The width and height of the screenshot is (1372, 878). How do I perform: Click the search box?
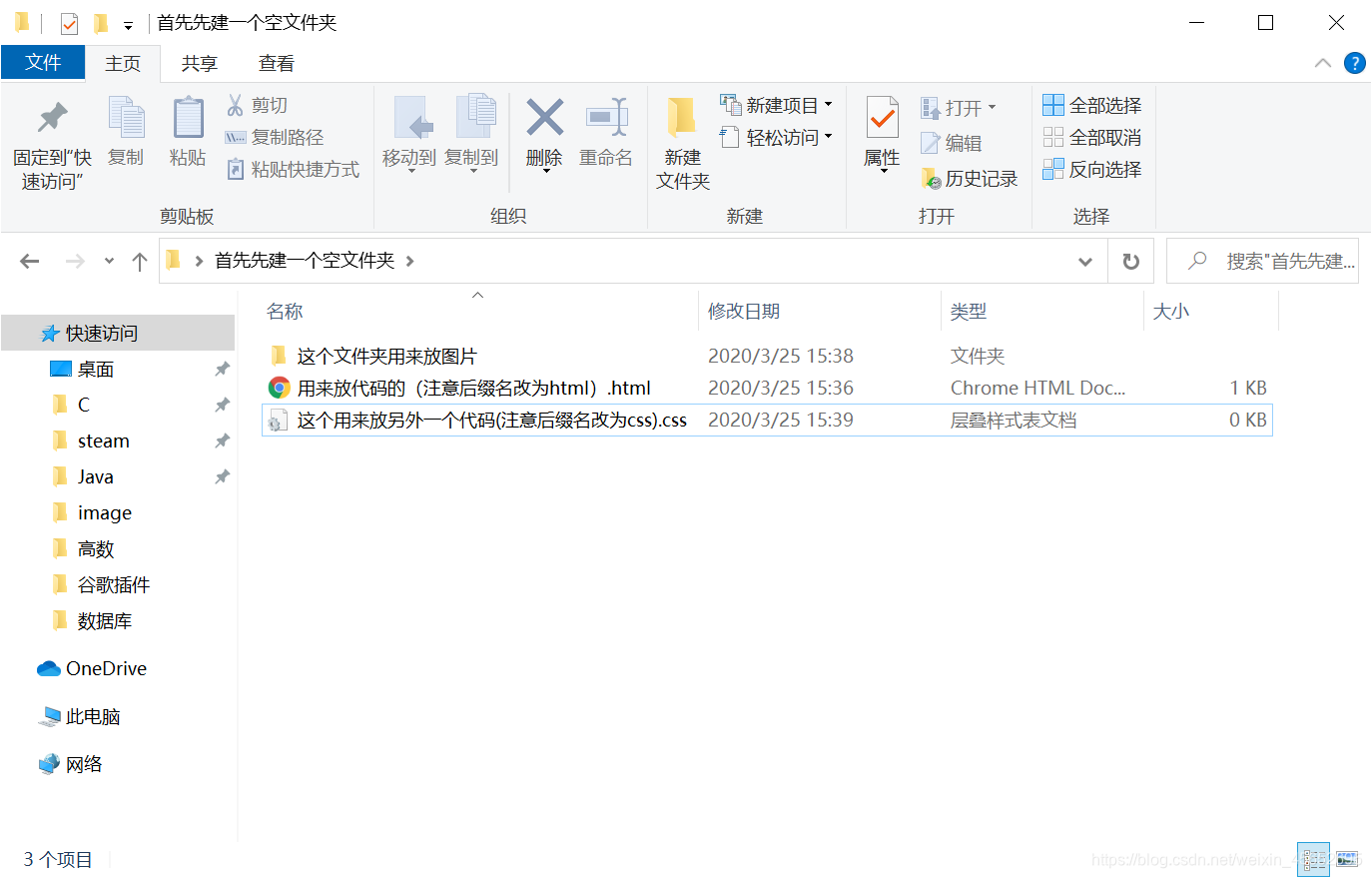(1262, 261)
